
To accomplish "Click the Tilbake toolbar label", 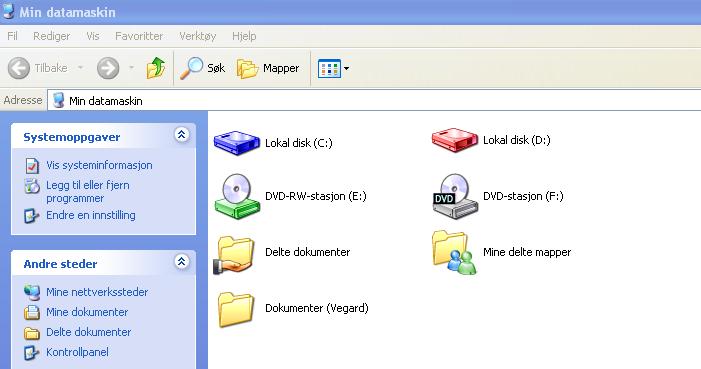I will coord(51,68).
